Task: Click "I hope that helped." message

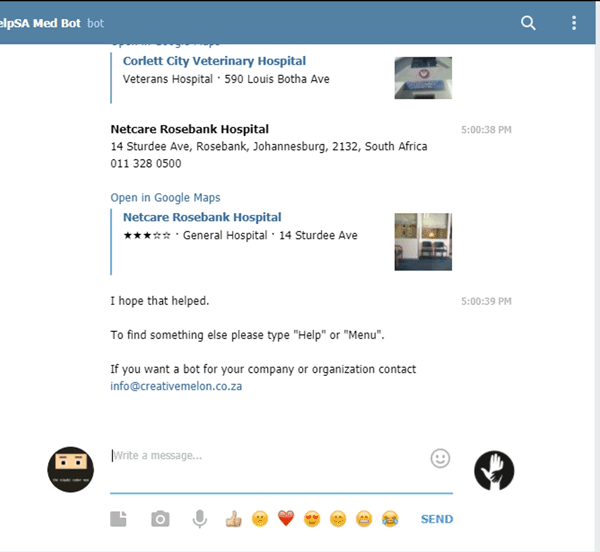Action: tap(160, 301)
